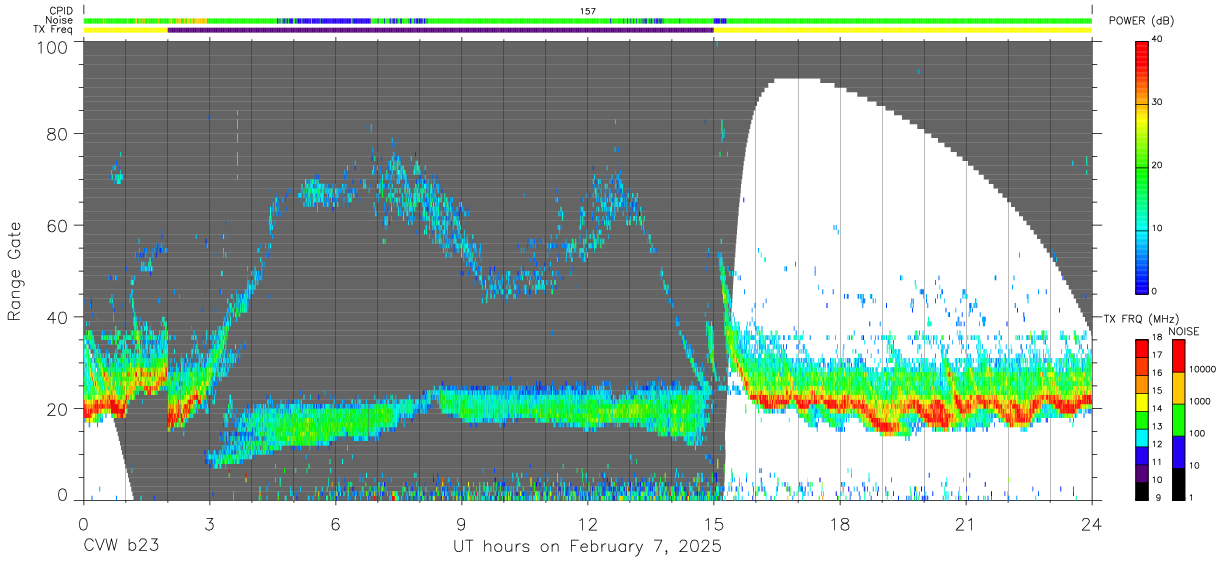Click the black 1 swatch in NOISE legend
The width and height of the screenshot is (1228, 567).
coord(1178,483)
